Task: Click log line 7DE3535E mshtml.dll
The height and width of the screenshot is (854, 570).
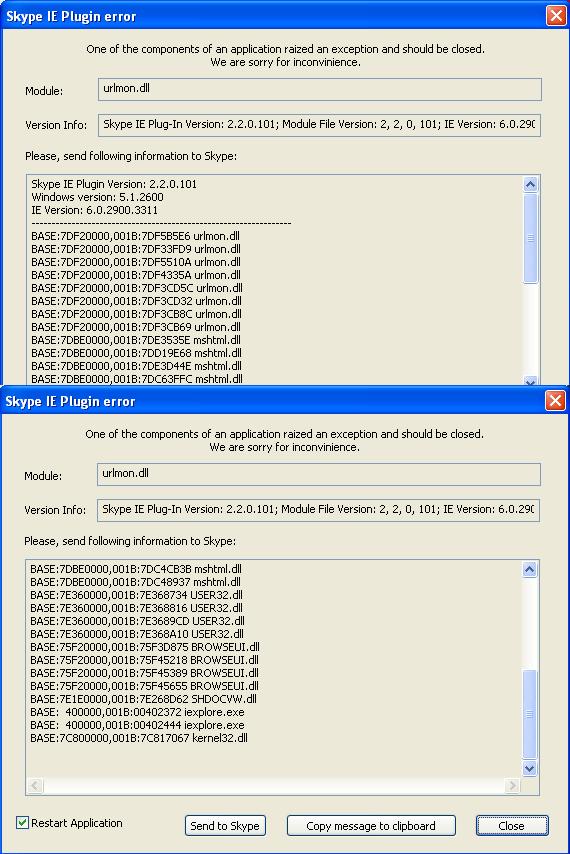Action: 136,340
